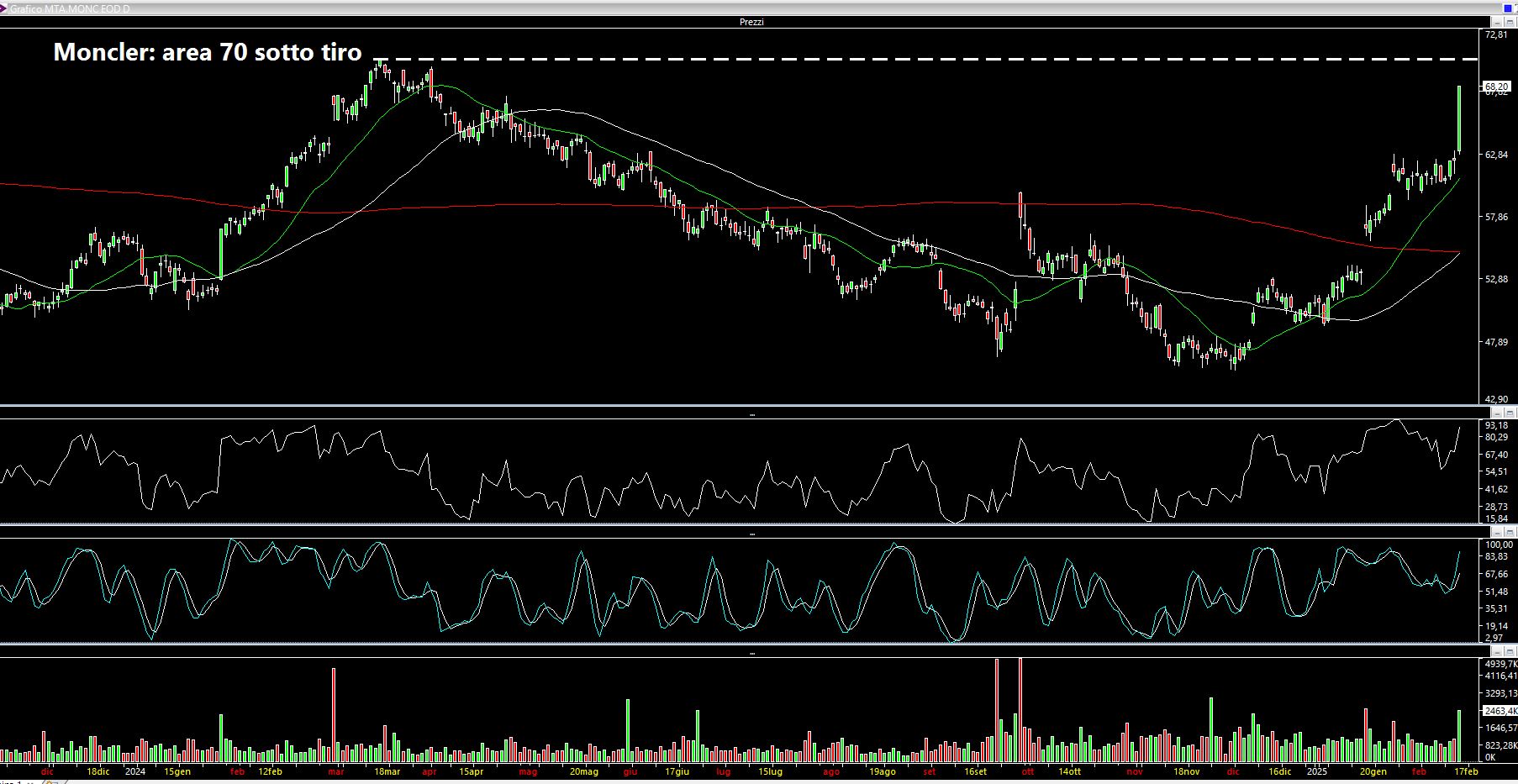Viewport: 1518px width, 784px height.
Task: Click the 100,00 stochastic scale value
Action: click(1499, 545)
